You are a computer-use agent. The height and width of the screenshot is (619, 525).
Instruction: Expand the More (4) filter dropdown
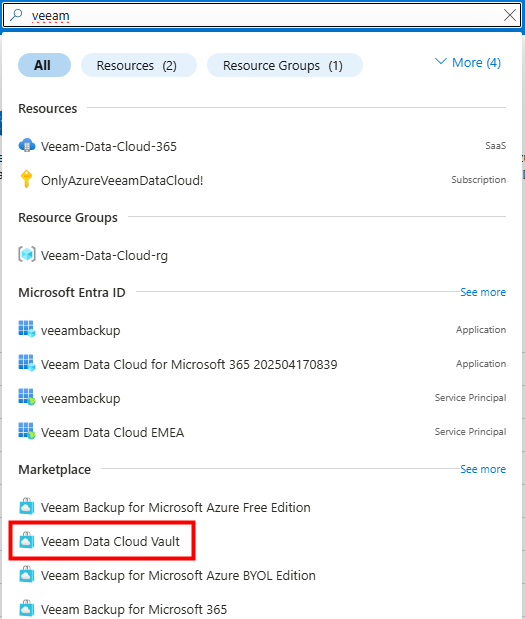tap(468, 63)
